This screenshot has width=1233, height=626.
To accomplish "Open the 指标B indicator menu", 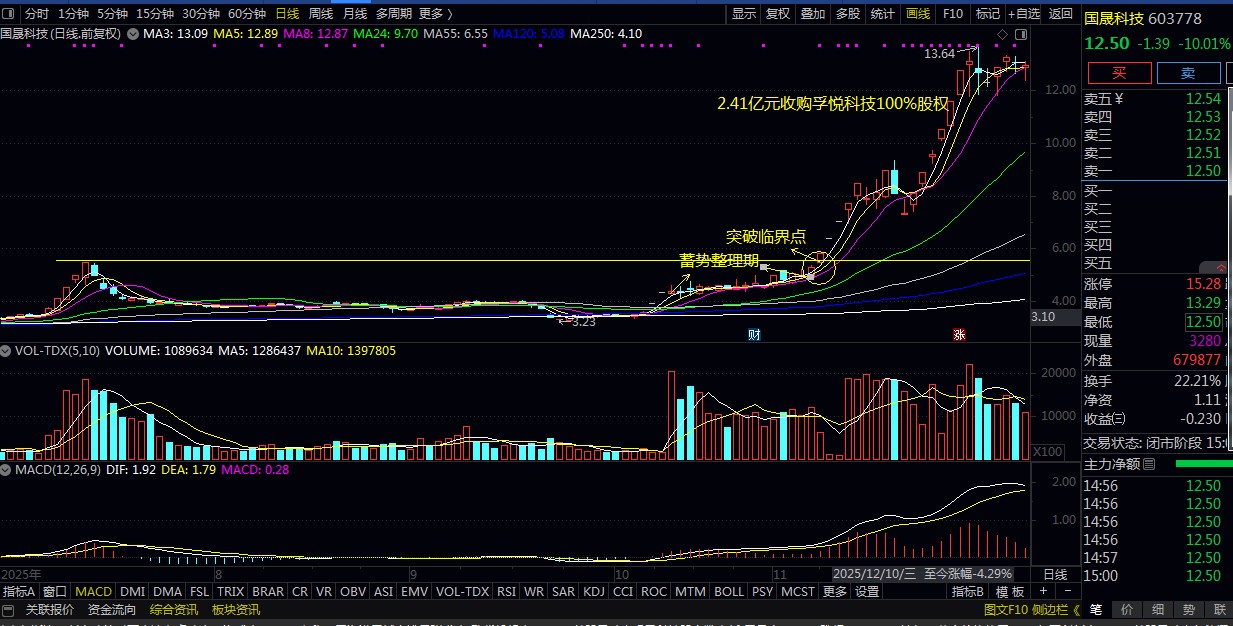I will 968,592.
